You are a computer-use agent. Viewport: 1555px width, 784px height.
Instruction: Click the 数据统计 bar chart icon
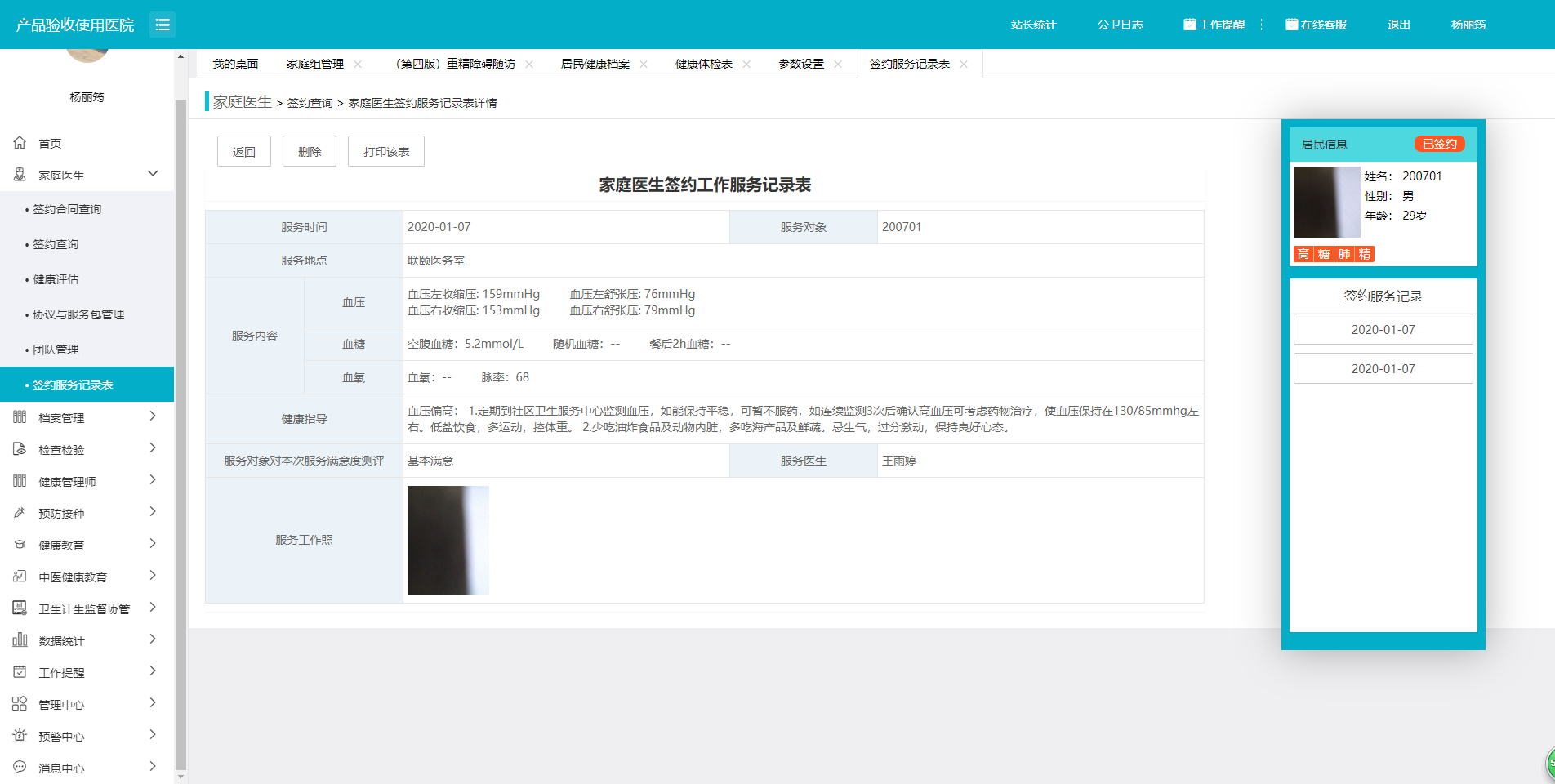[x=20, y=640]
